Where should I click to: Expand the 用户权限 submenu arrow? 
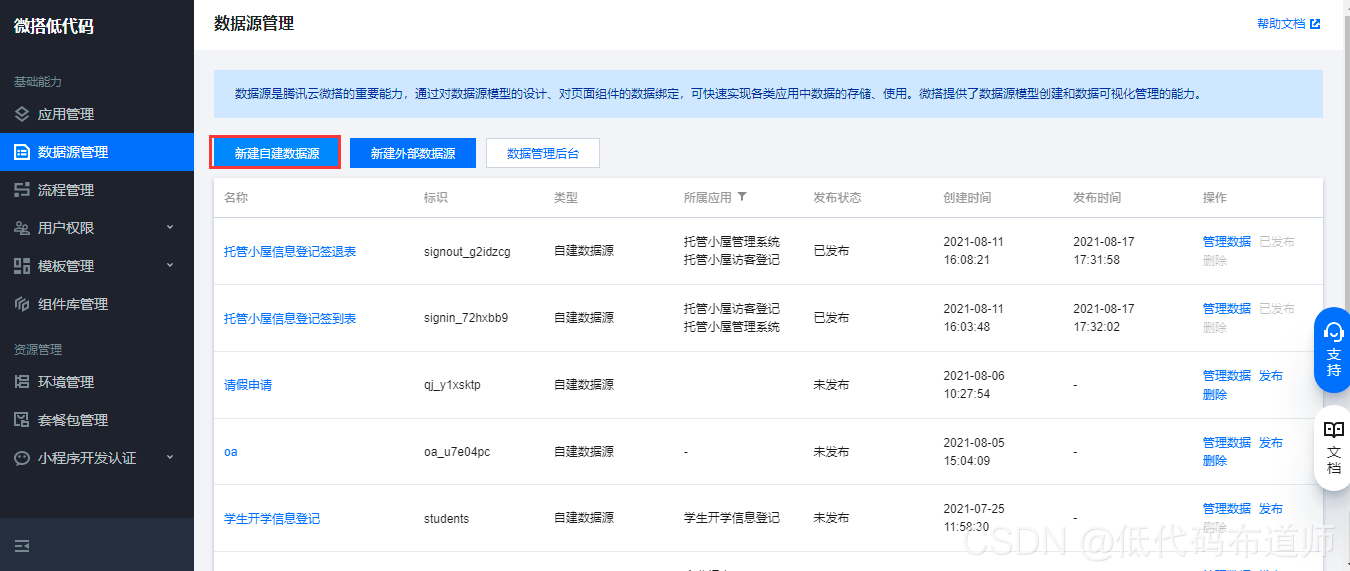pyautogui.click(x=169, y=228)
